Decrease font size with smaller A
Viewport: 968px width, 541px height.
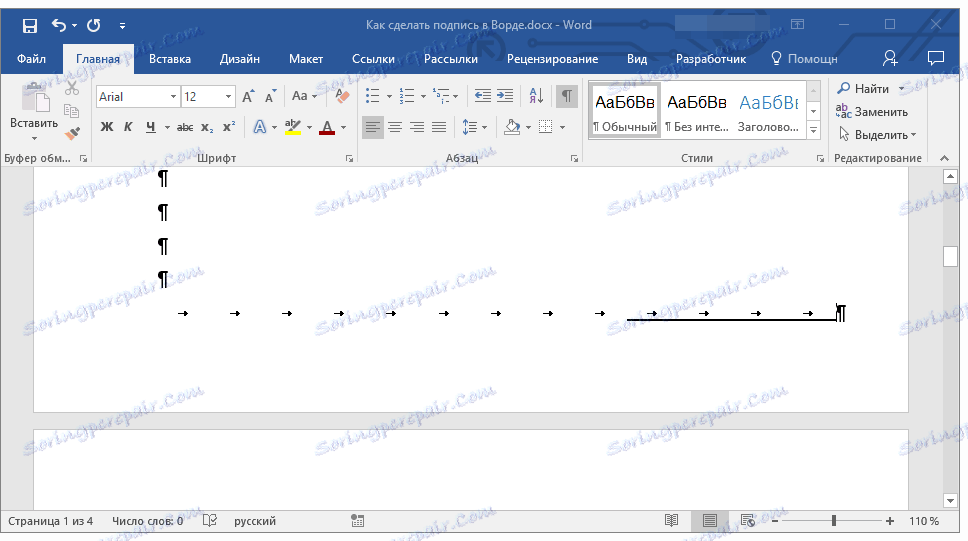click(270, 97)
